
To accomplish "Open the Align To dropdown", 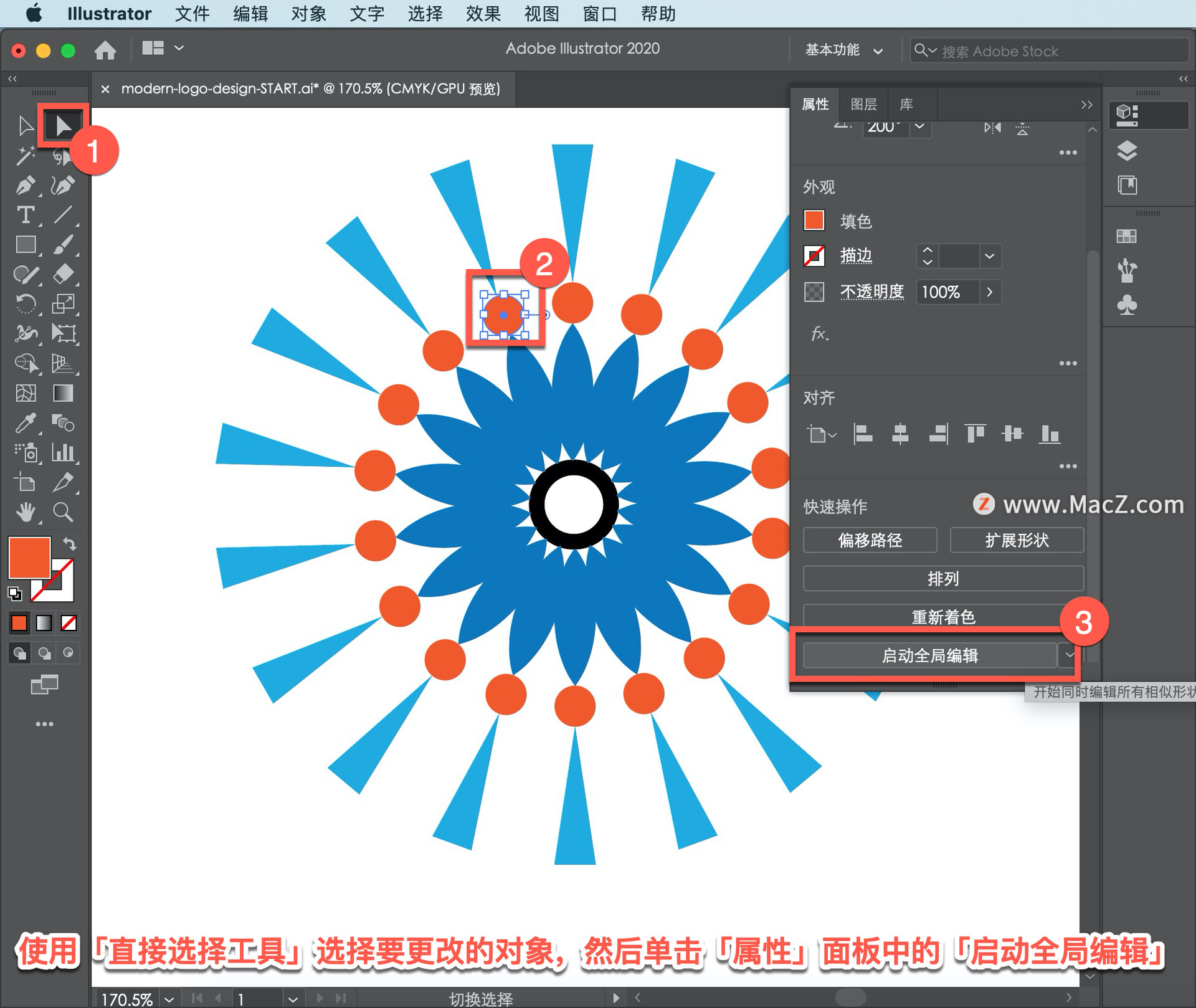I will coord(822,434).
